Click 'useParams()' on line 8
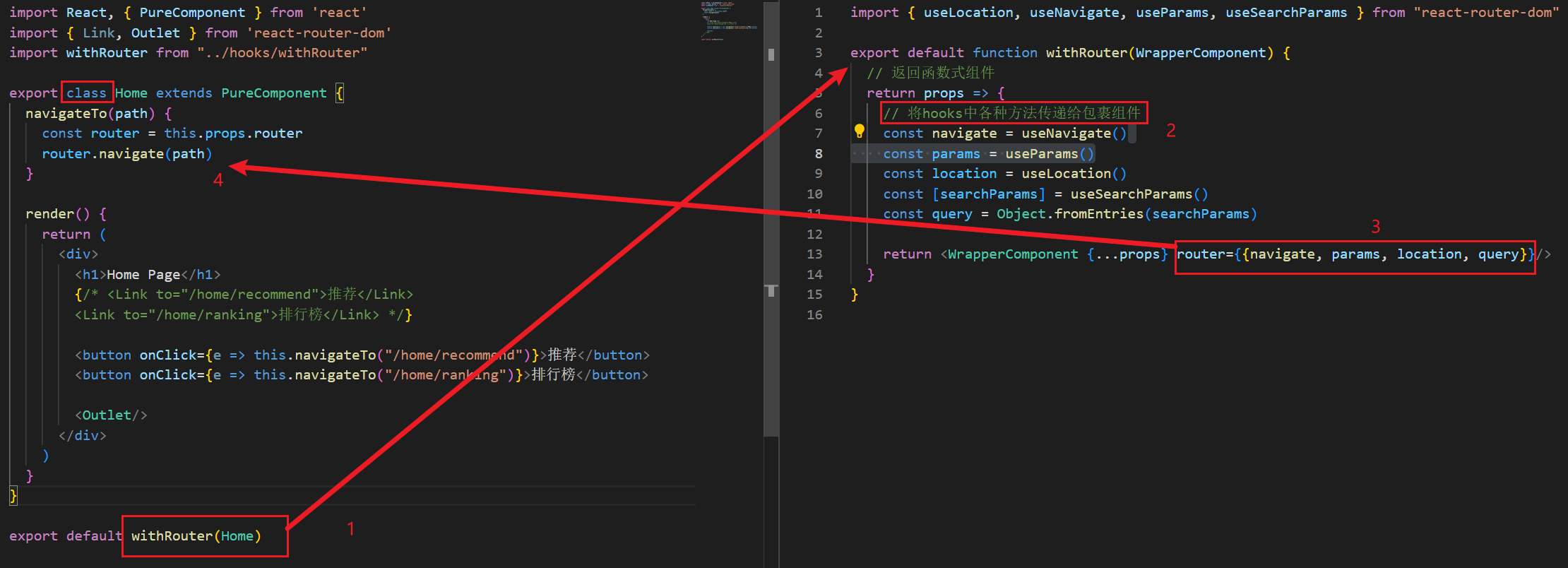Image resolution: width=1568 pixels, height=568 pixels. pyautogui.click(x=1050, y=154)
